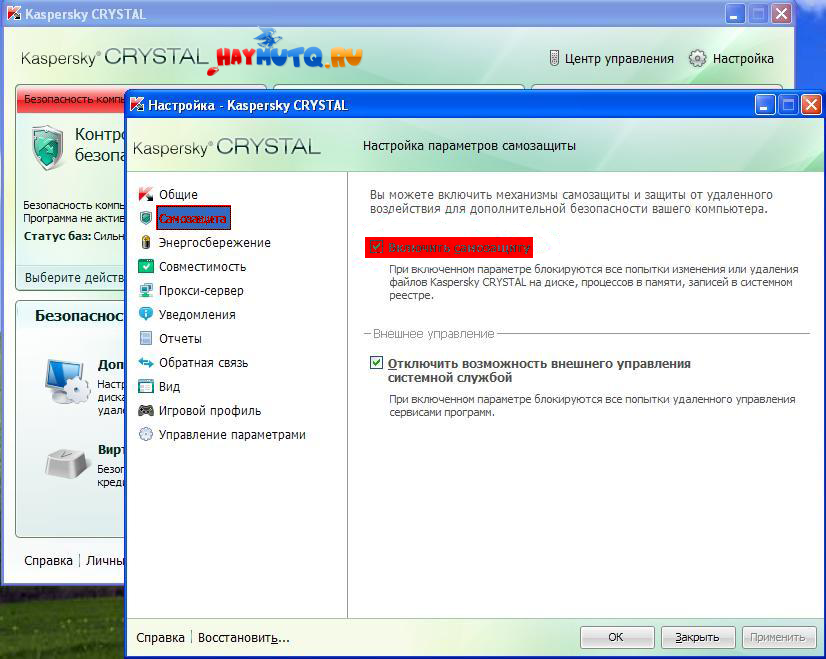The height and width of the screenshot is (659, 826).
Task: Open the Совместимость settings section
Action: [202, 267]
